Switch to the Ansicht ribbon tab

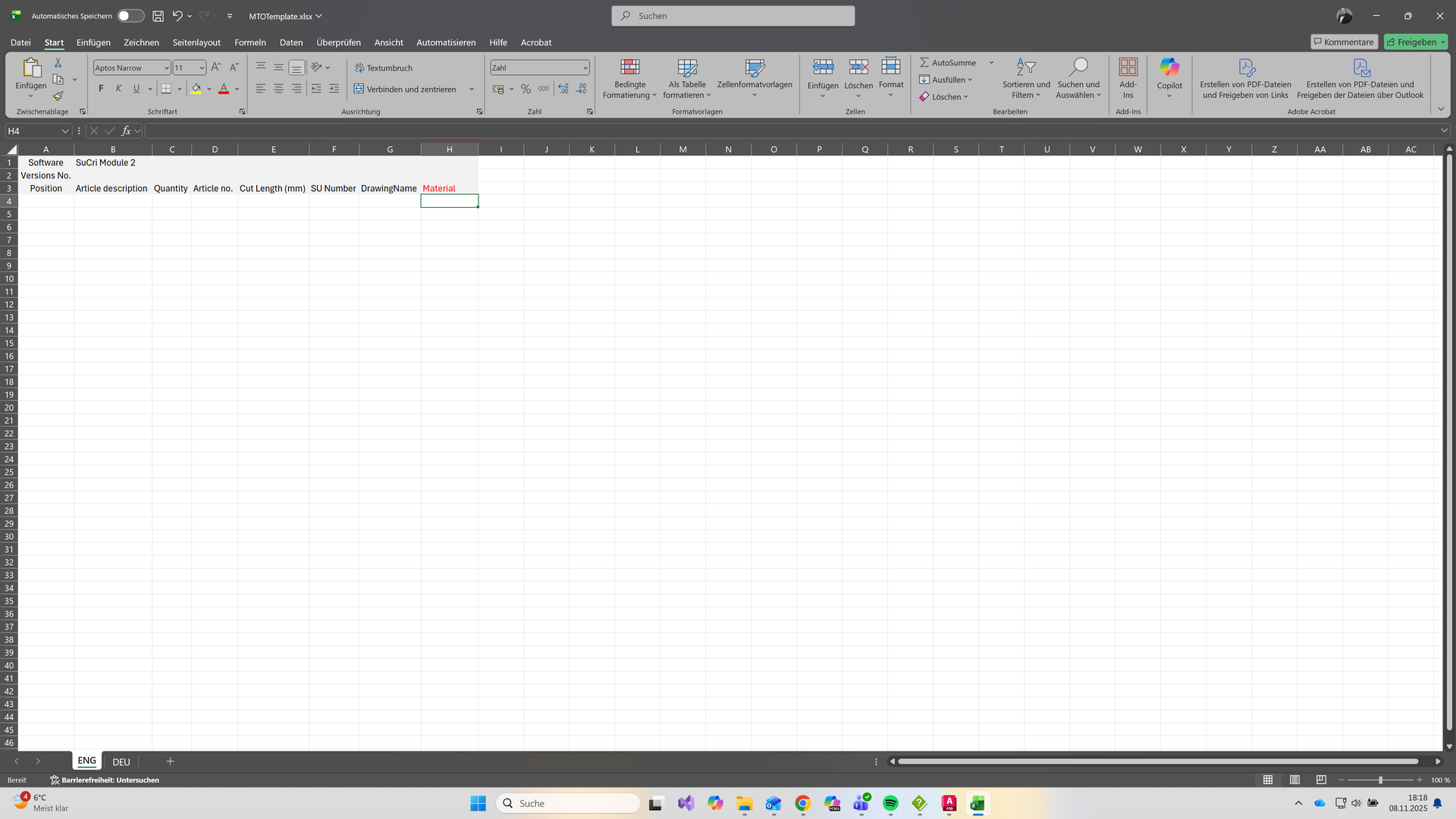[x=388, y=42]
